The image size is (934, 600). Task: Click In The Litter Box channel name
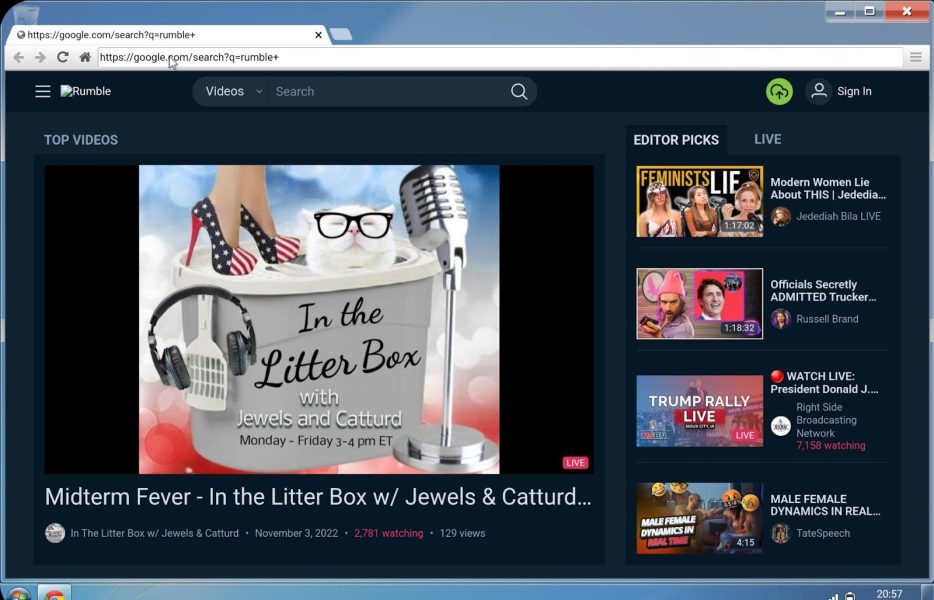[154, 533]
